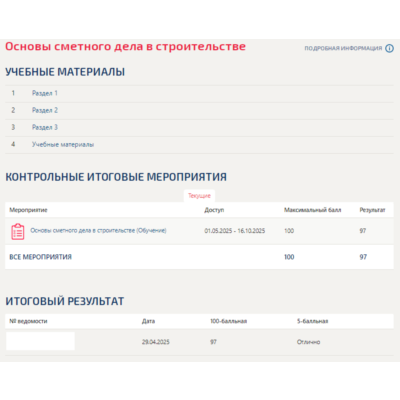
Task: Open Раздел 3 study material
Action: [x=45, y=127]
